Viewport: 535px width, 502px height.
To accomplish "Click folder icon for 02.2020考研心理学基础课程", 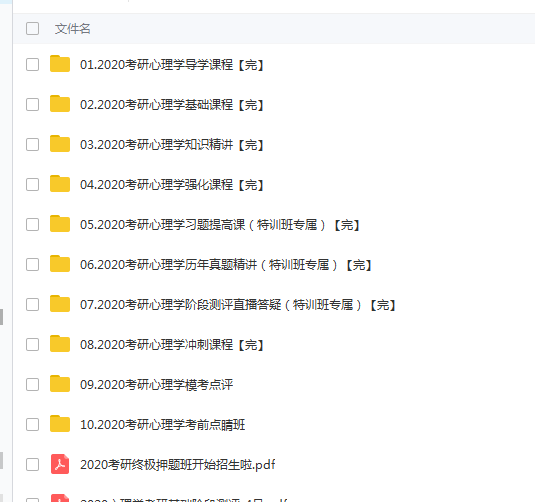I will click(60, 104).
